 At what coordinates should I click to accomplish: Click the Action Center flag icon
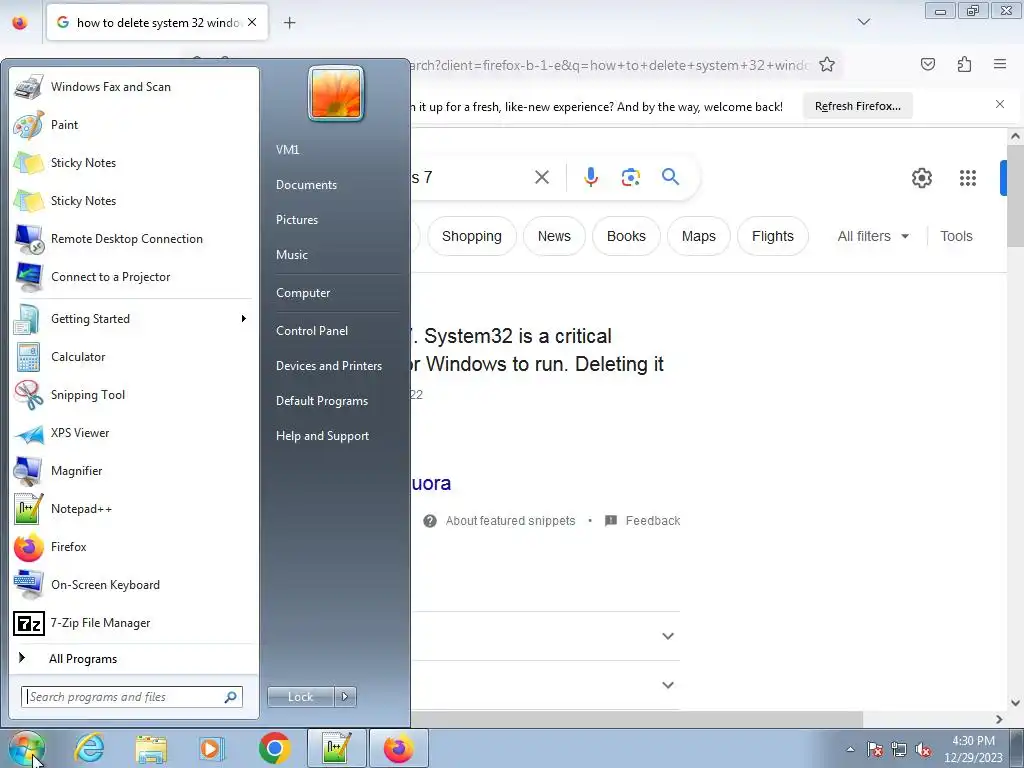pyautogui.click(x=875, y=749)
